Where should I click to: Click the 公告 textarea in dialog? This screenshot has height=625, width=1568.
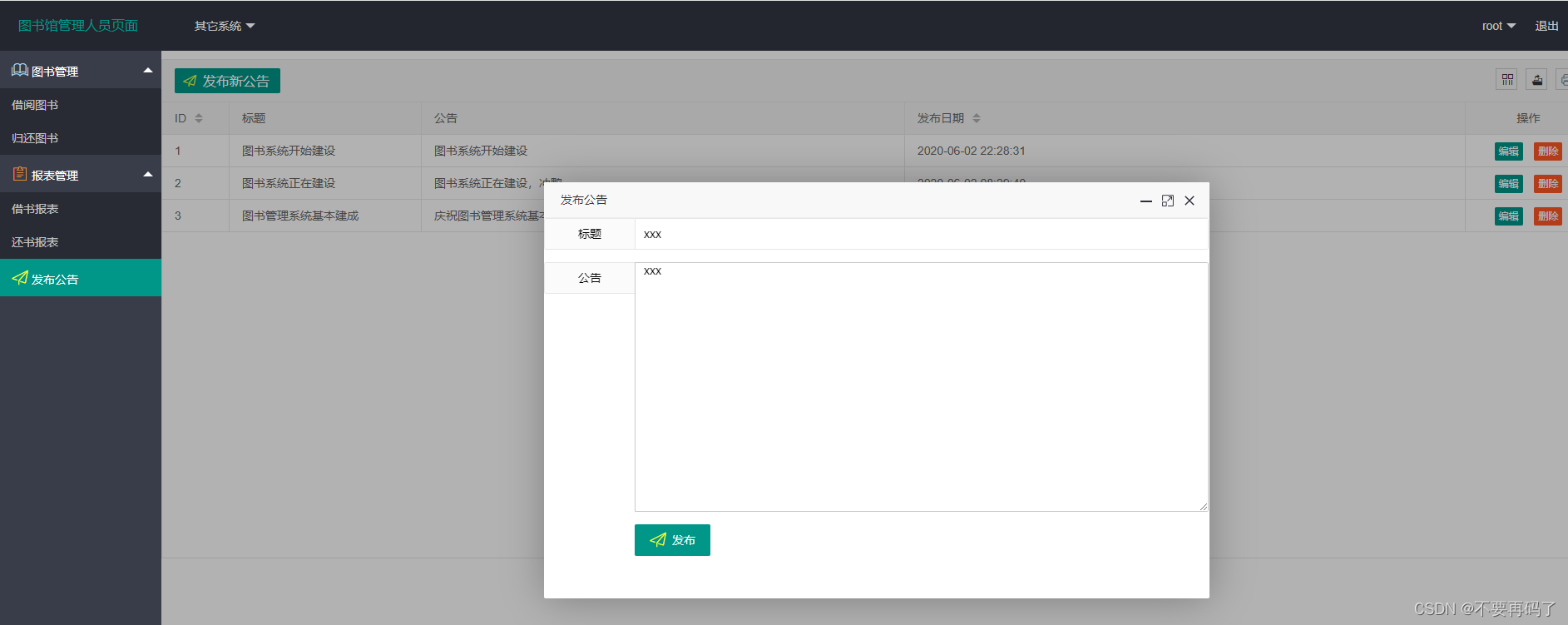point(921,387)
